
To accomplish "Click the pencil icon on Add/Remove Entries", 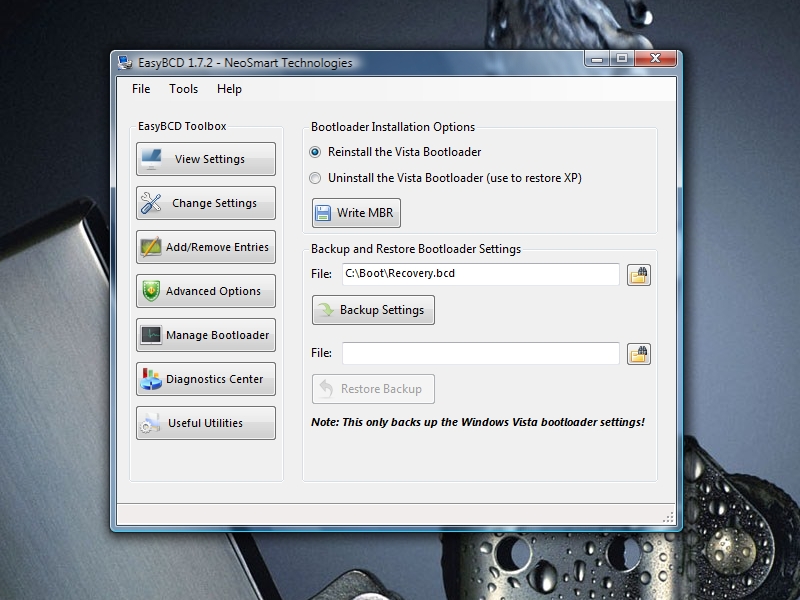I will click(x=151, y=247).
